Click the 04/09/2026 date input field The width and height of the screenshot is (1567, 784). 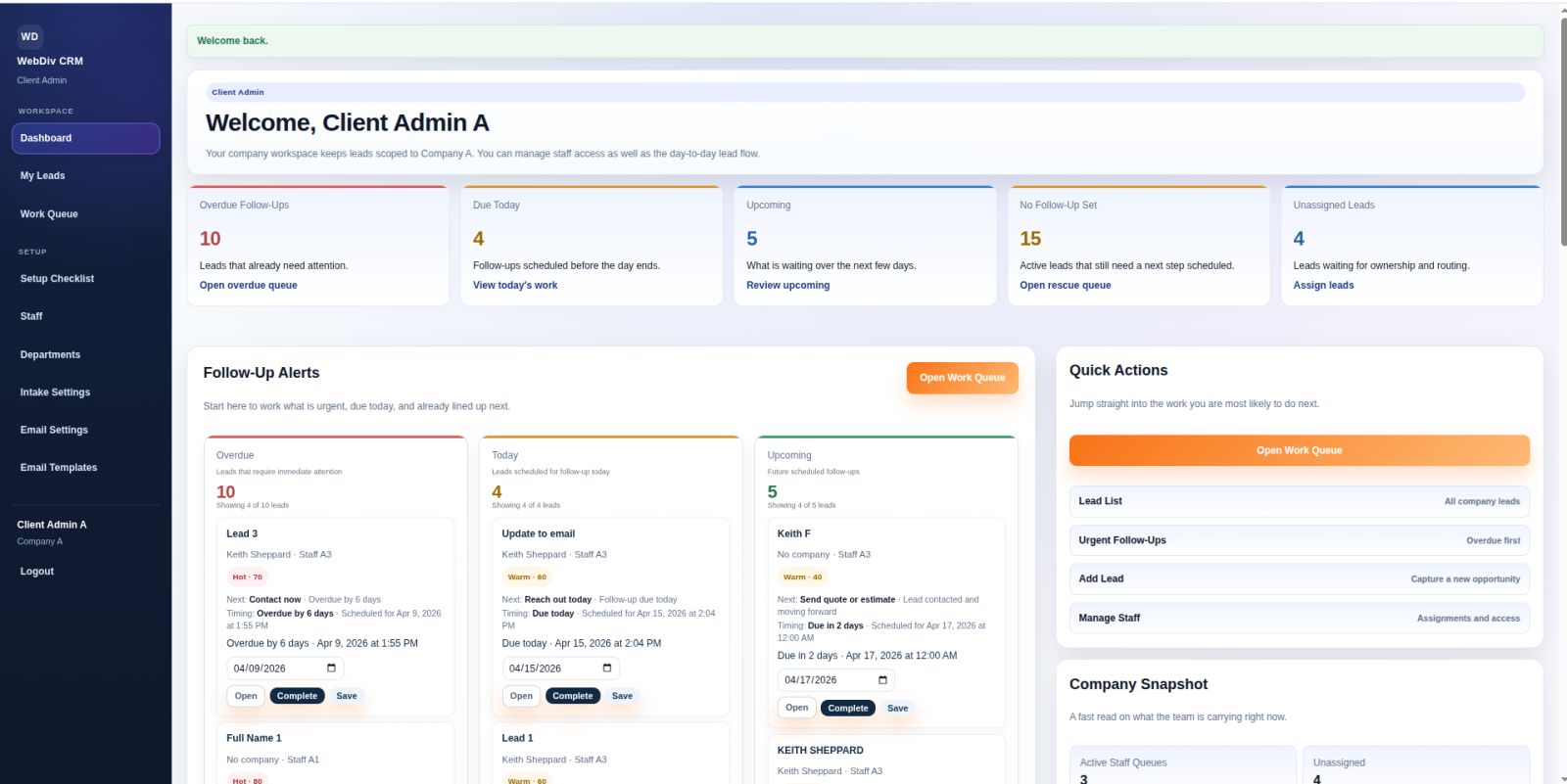pyautogui.click(x=274, y=669)
